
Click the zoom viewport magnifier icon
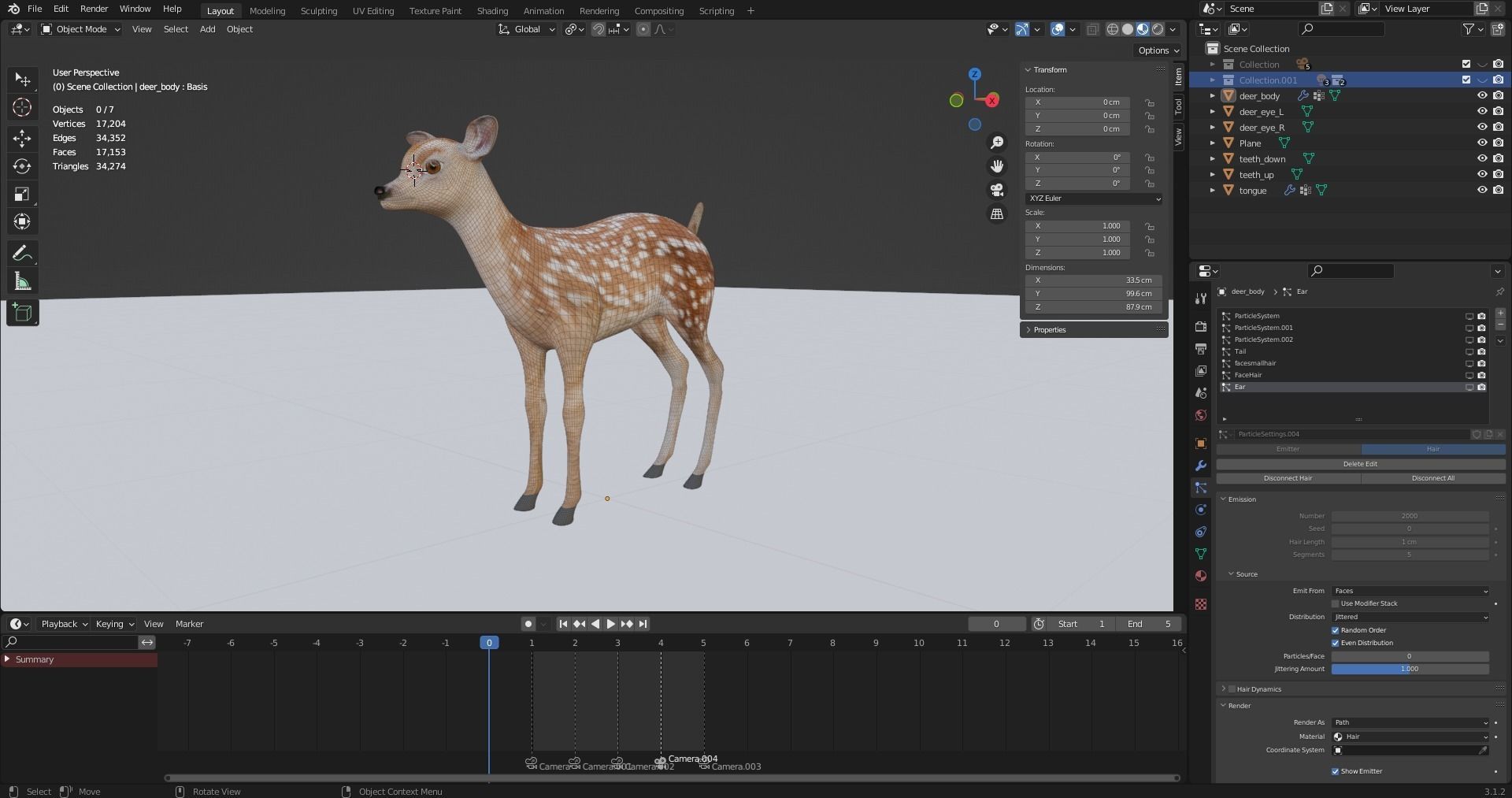[x=997, y=143]
